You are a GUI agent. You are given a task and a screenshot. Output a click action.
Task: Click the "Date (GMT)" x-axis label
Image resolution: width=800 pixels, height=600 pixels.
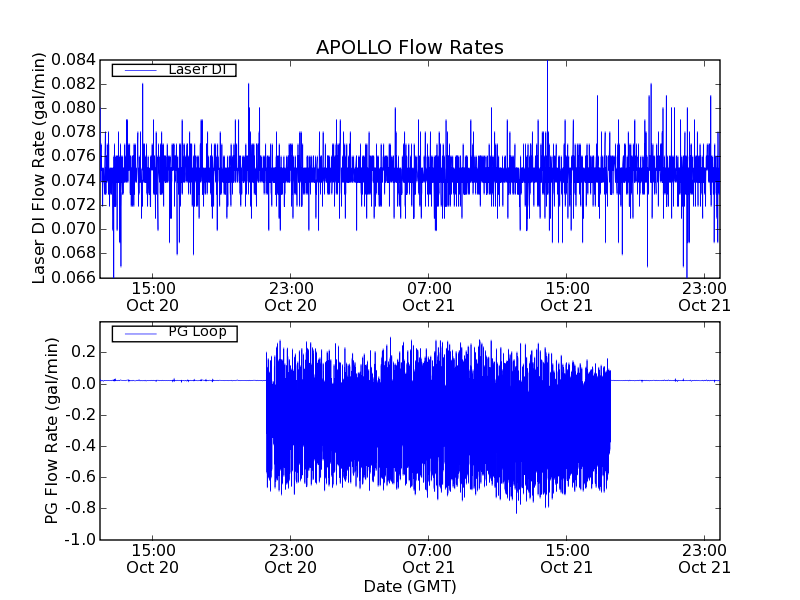(410, 586)
